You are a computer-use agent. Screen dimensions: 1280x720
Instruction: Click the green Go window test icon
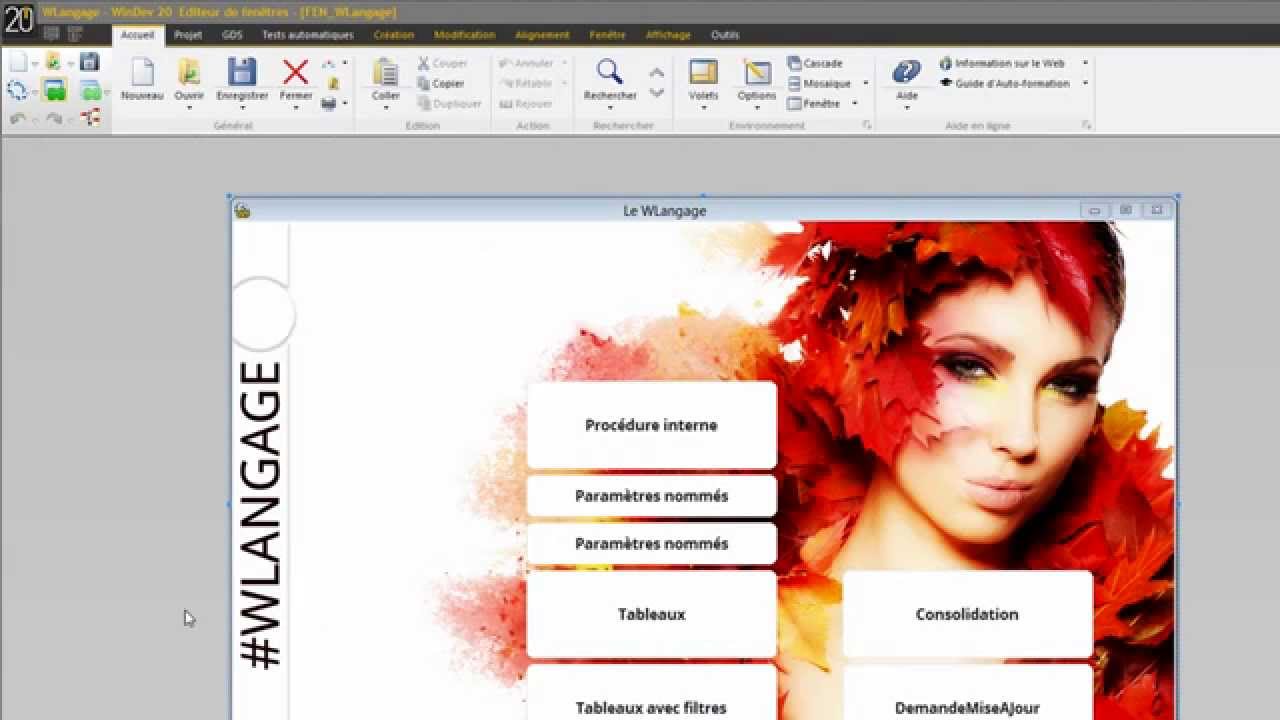pos(54,90)
